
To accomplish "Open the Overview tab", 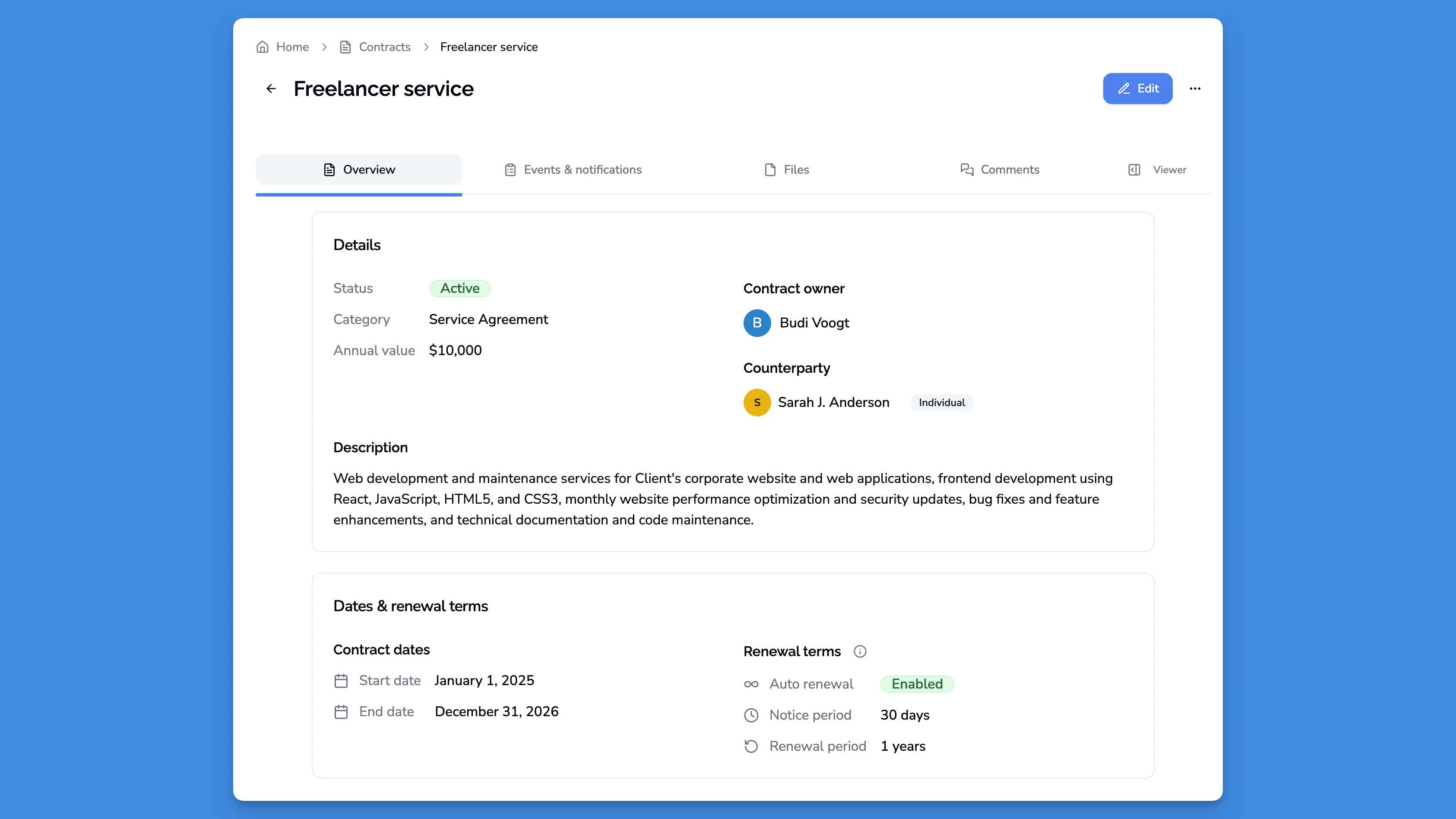I will [358, 169].
